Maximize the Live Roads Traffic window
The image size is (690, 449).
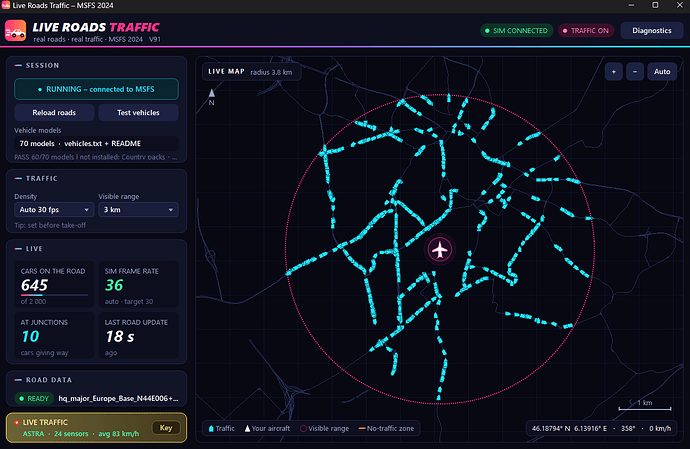655,5
